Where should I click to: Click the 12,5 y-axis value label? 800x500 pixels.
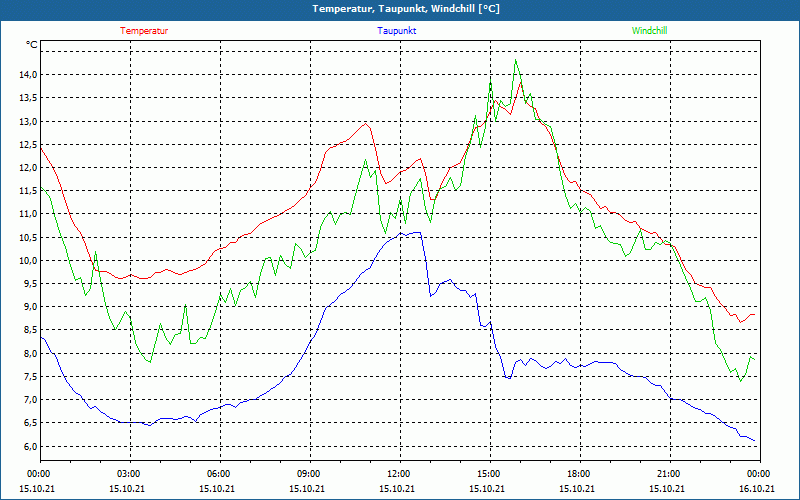tap(26, 145)
